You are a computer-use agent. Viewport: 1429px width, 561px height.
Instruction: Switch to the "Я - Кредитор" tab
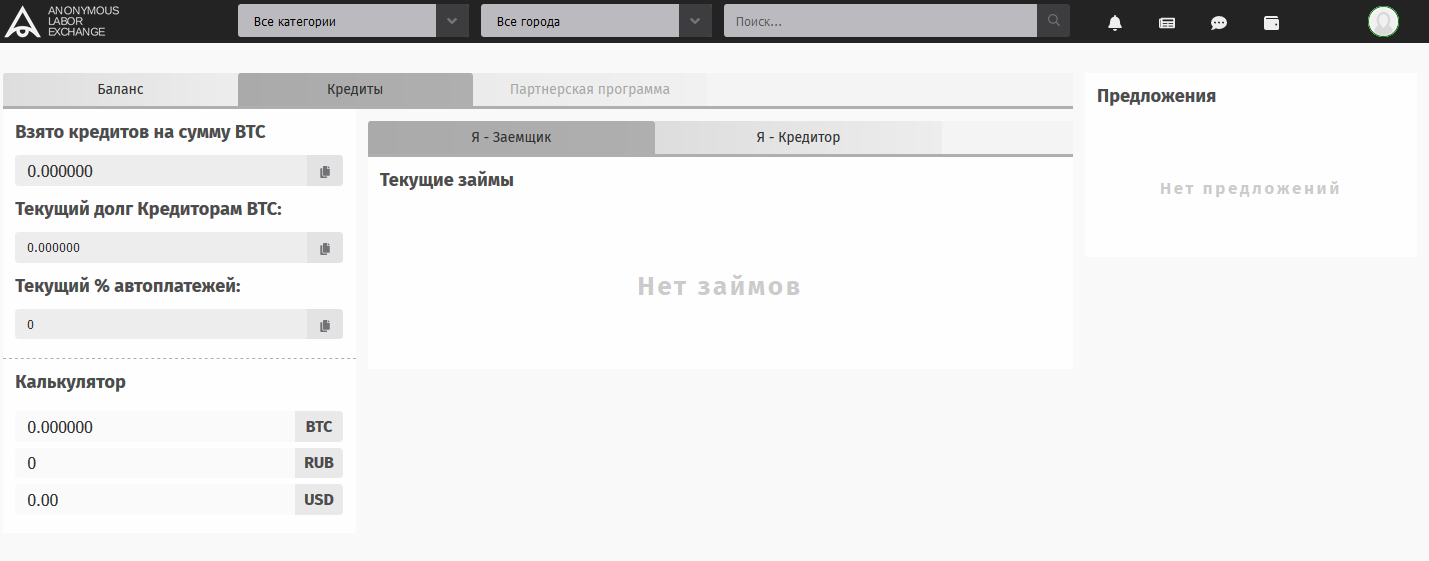point(798,137)
